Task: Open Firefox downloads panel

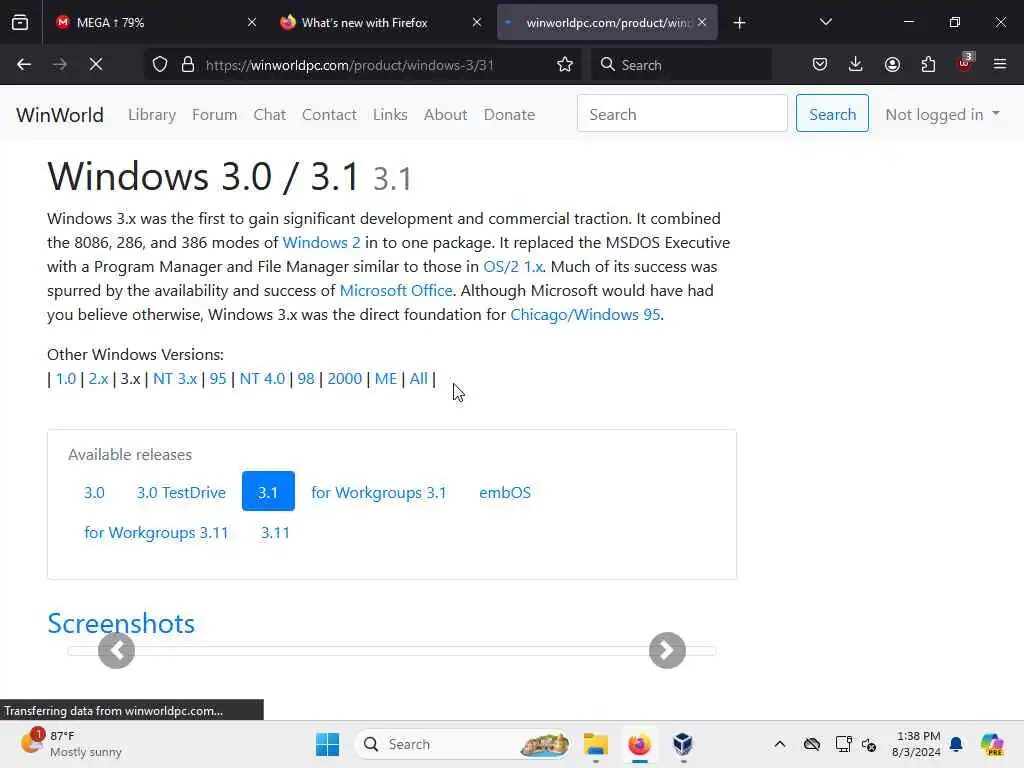Action: [856, 65]
